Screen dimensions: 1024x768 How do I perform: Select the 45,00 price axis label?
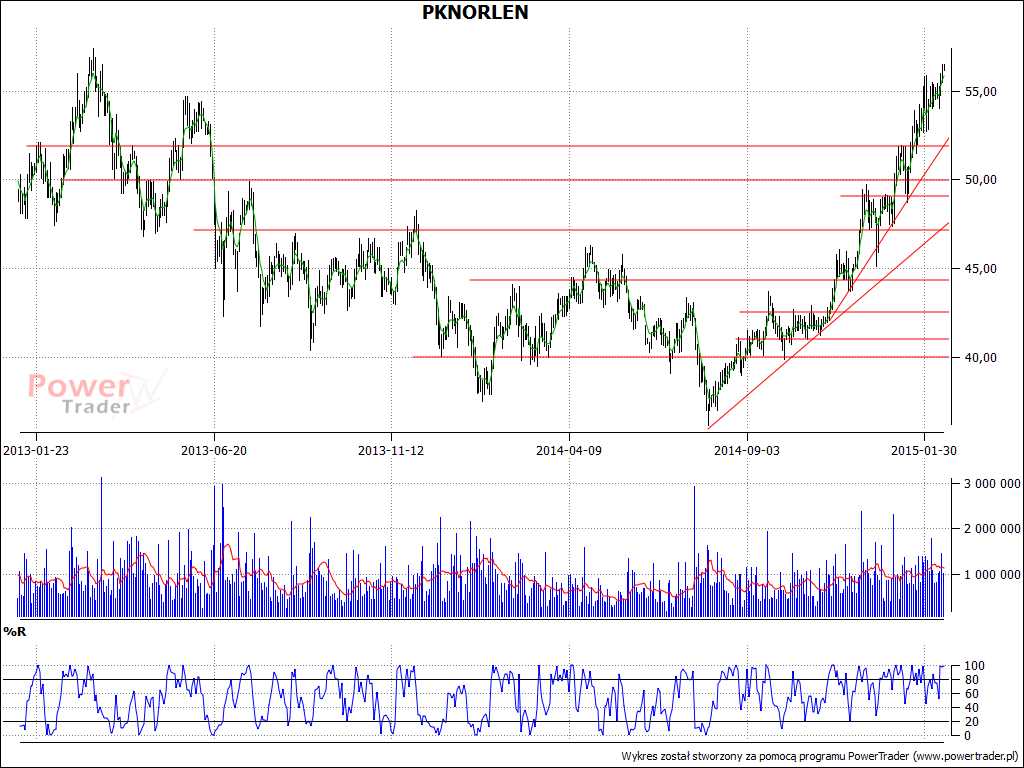click(x=981, y=268)
